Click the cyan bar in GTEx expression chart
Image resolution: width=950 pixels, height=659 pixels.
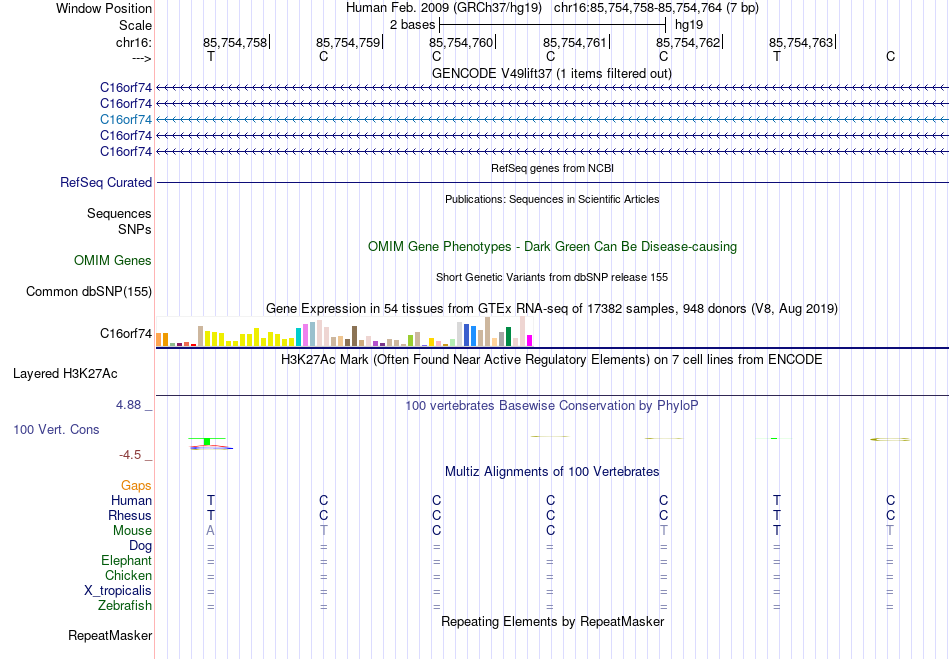click(x=299, y=337)
